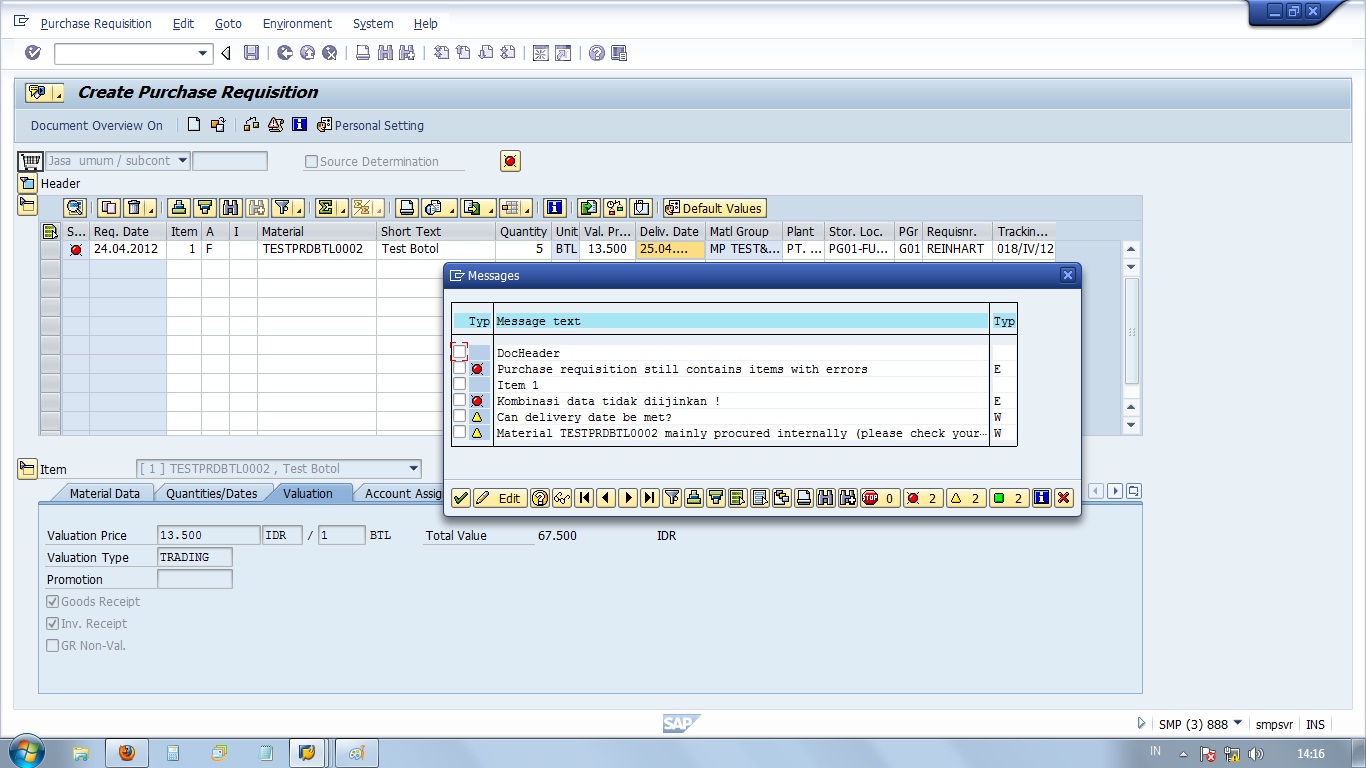Check the 'Purchase requisition still contains items' message box
The width and height of the screenshot is (1366, 768).
click(459, 369)
